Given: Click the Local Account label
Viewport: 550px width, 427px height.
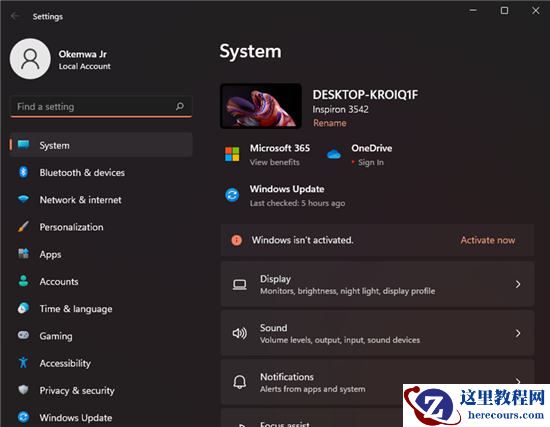Looking at the screenshot, I should (x=85, y=66).
